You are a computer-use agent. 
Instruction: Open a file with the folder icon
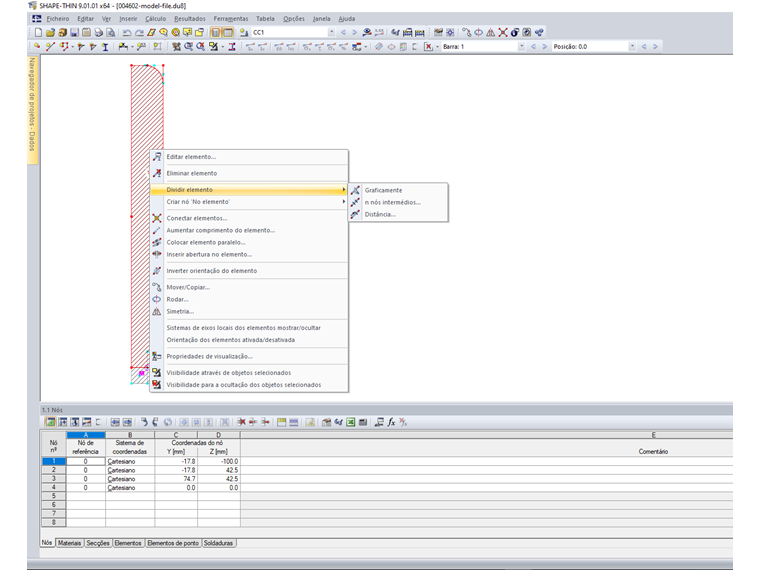tap(50, 32)
